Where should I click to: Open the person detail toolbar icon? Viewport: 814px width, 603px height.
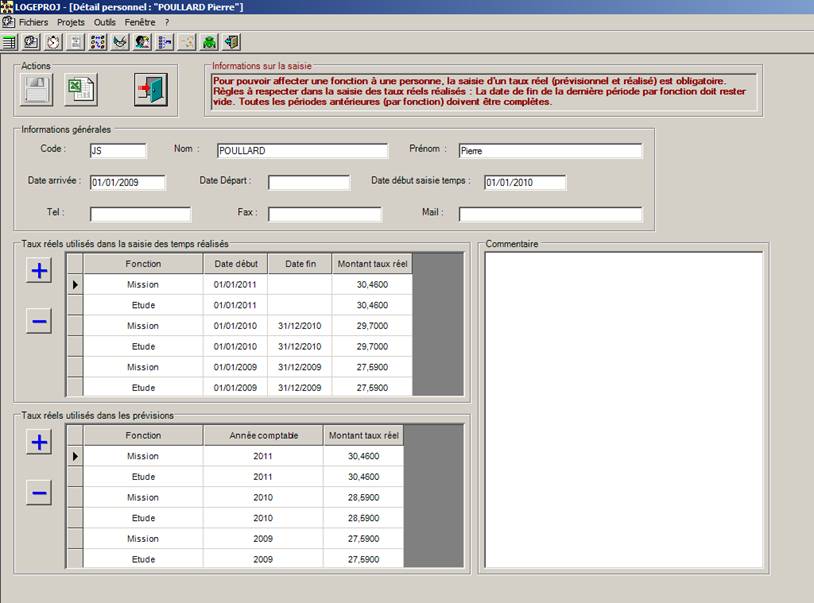[x=141, y=41]
